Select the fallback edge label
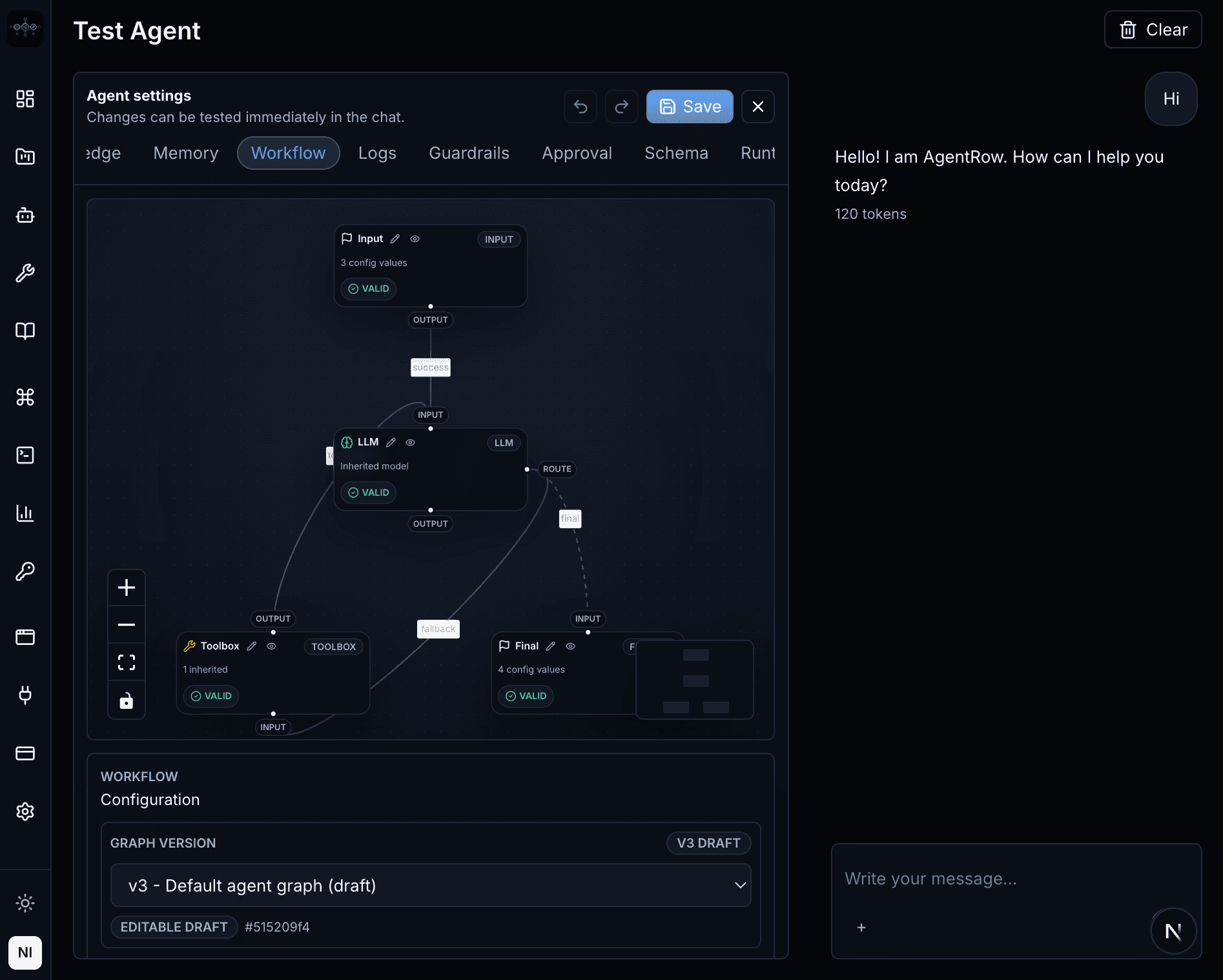This screenshot has width=1223, height=980. (438, 629)
